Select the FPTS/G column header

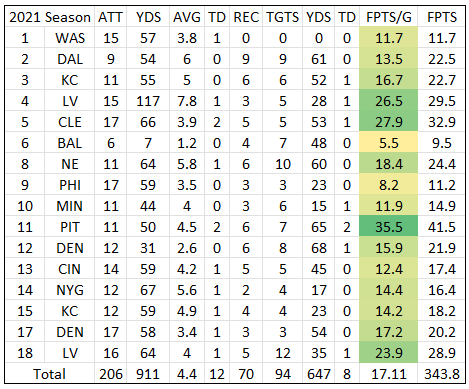(388, 17)
